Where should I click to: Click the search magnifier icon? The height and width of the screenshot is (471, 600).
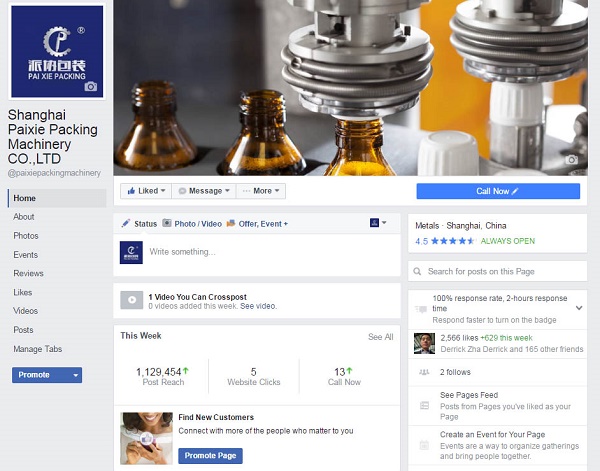click(417, 271)
